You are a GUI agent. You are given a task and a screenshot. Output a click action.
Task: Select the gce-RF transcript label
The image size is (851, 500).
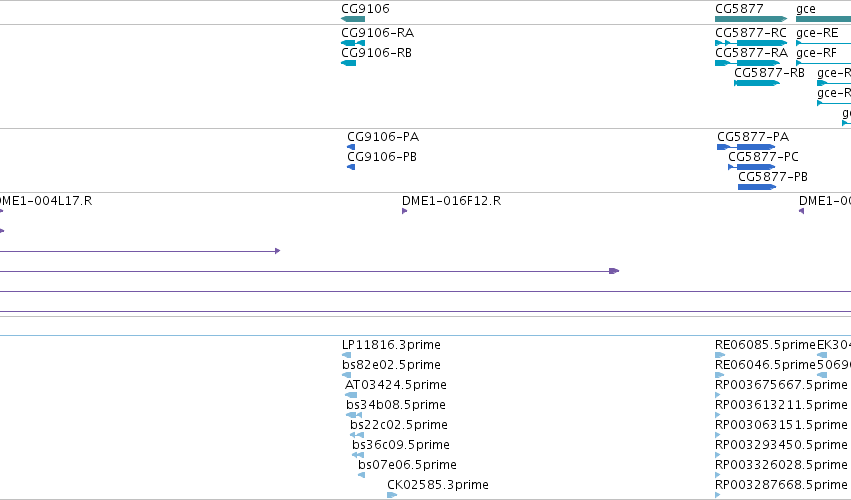[816, 53]
